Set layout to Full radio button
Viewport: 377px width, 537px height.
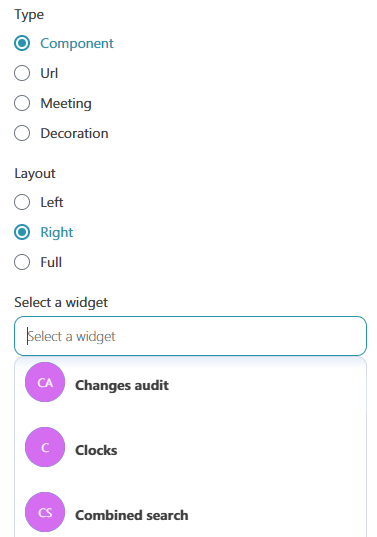coord(22,262)
